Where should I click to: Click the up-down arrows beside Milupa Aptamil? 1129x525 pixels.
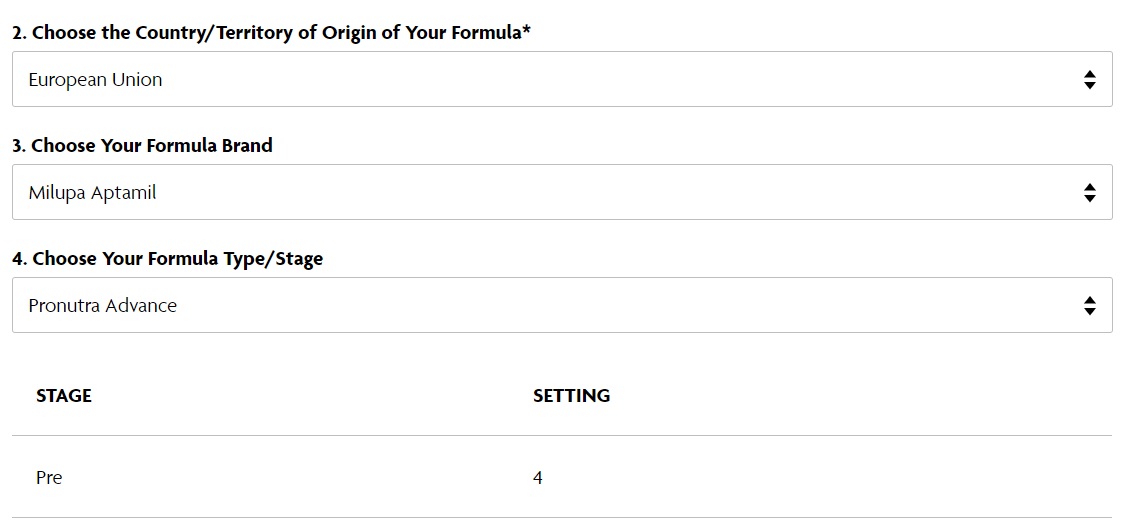click(x=1089, y=193)
